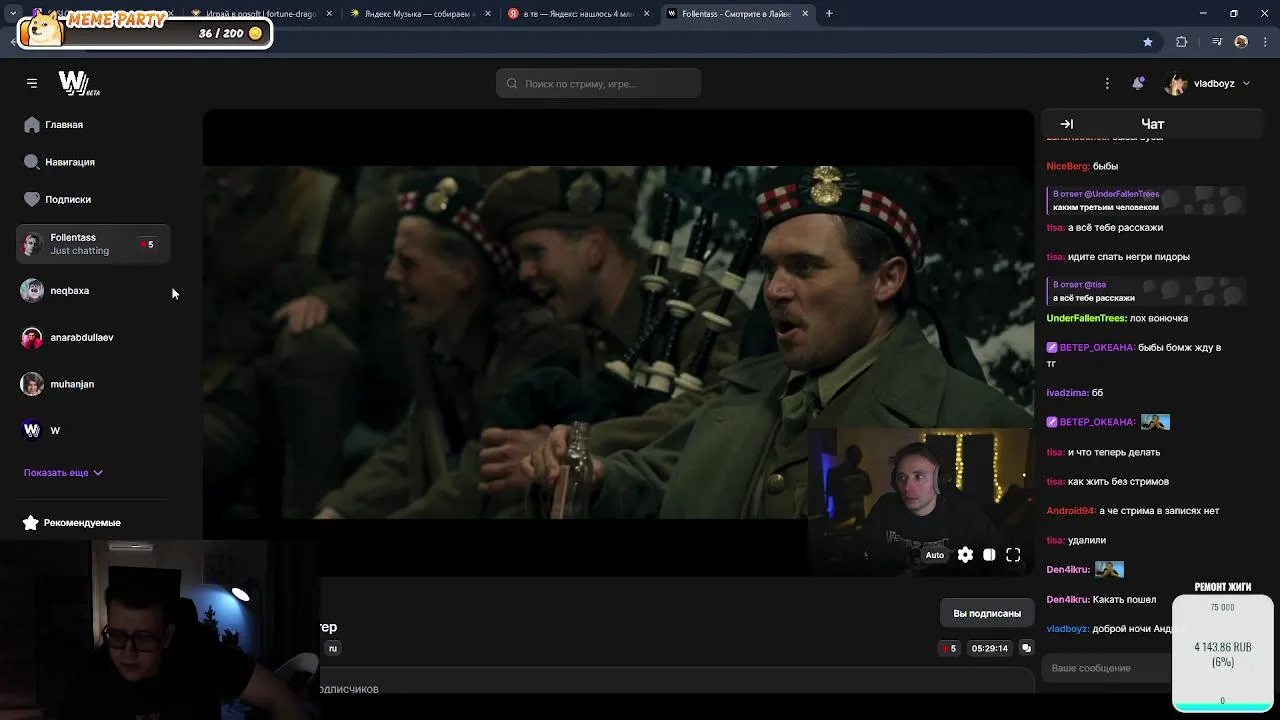Open Android94 username in chat
The height and width of the screenshot is (720, 1280).
point(1071,511)
